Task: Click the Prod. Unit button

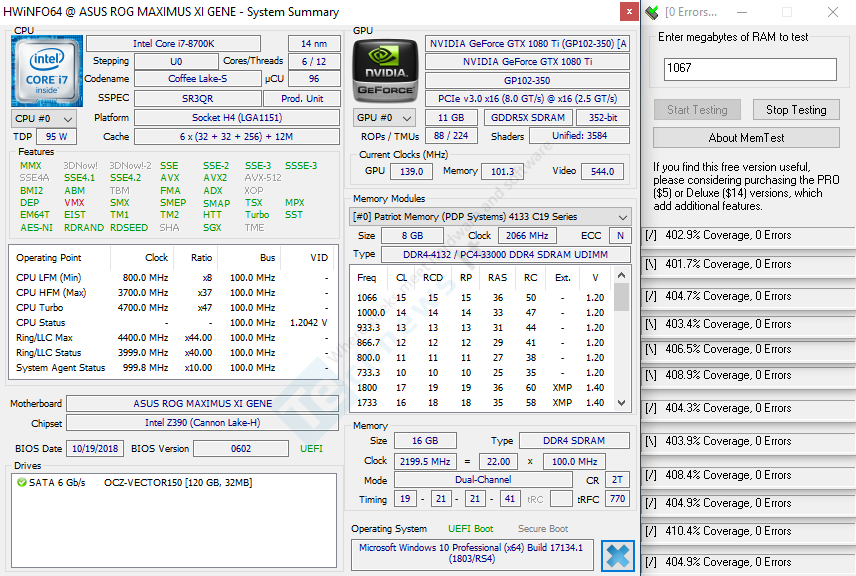Action: [302, 99]
